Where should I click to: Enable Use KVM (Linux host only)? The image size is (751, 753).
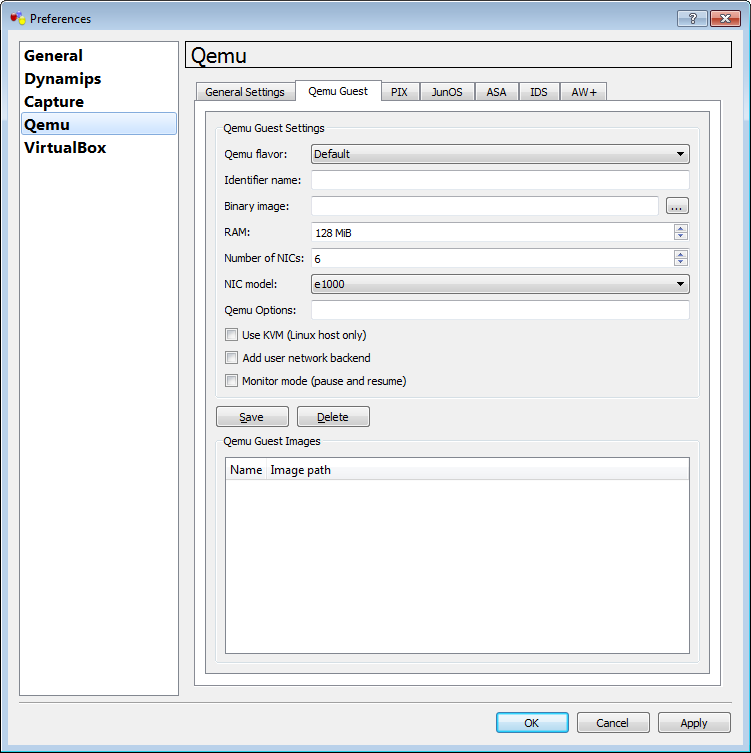click(x=231, y=335)
